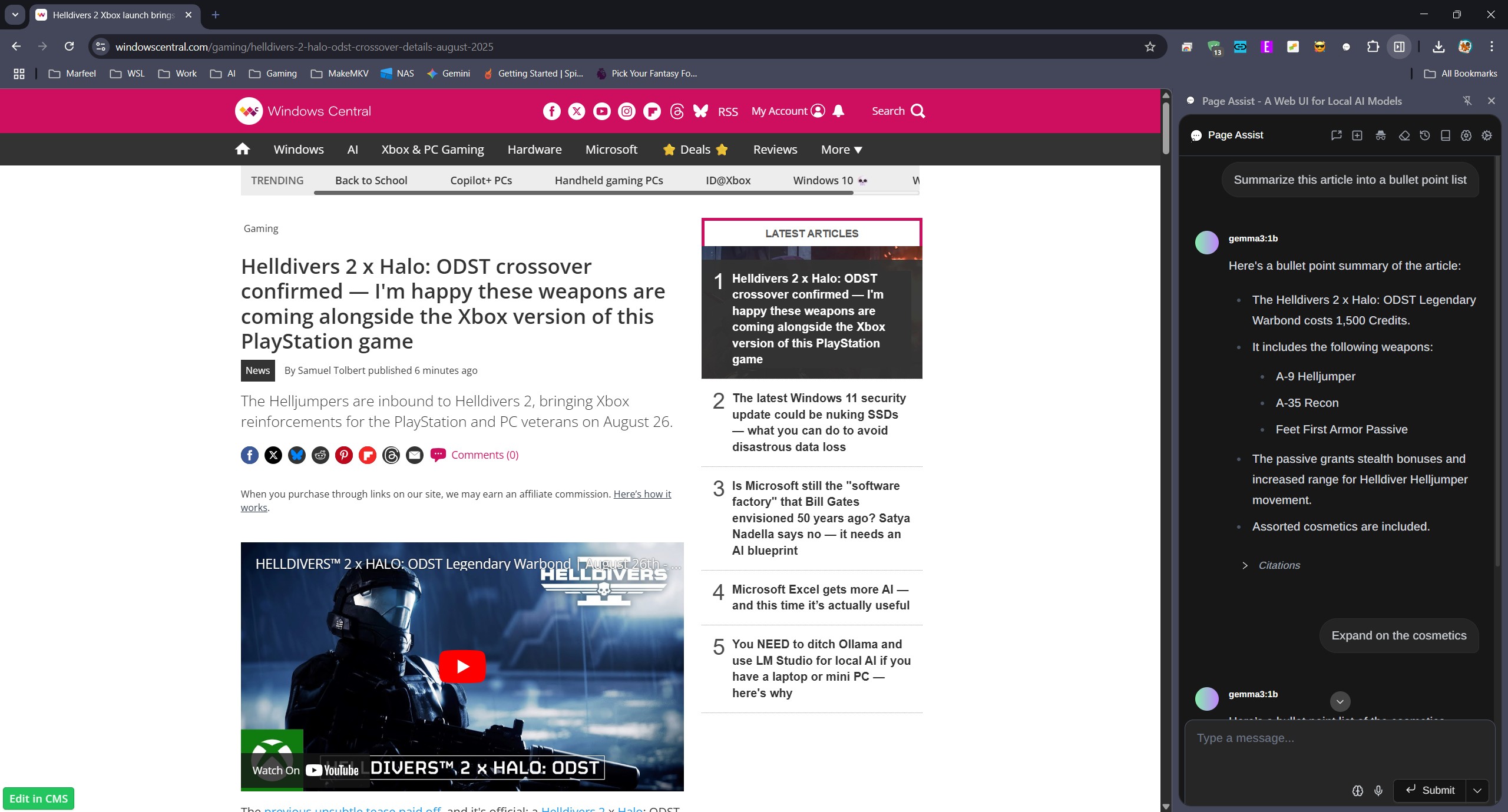Viewport: 1508px width, 812px height.
Task: Open Chrome three-dot menu
Action: 1492,47
